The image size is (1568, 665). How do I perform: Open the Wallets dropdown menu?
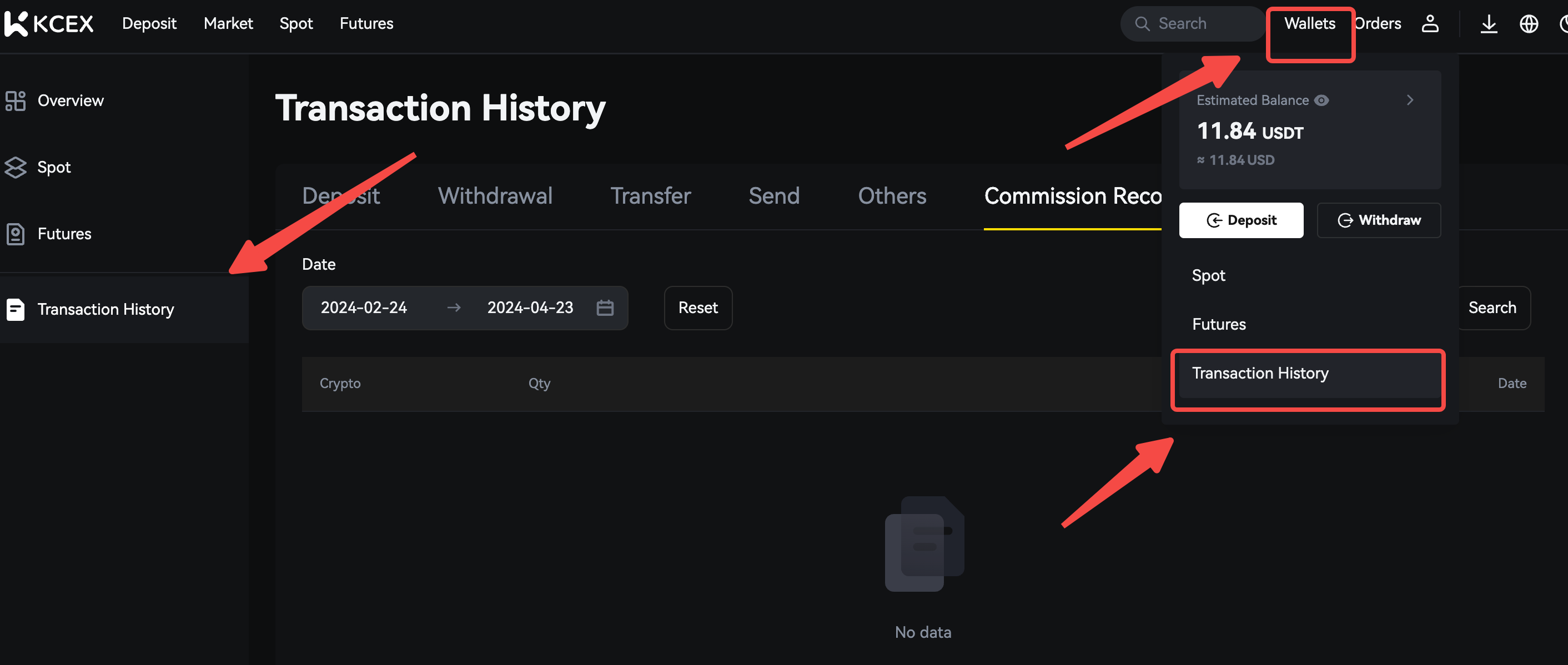[1309, 24]
